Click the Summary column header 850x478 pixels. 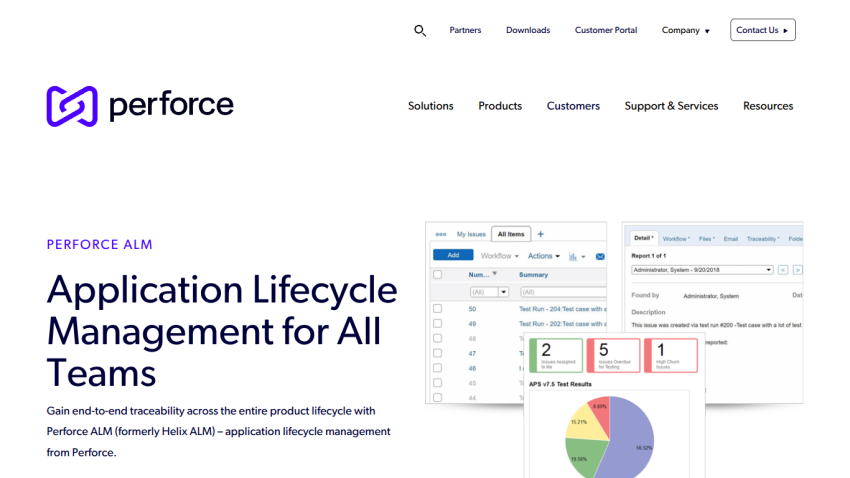point(533,275)
